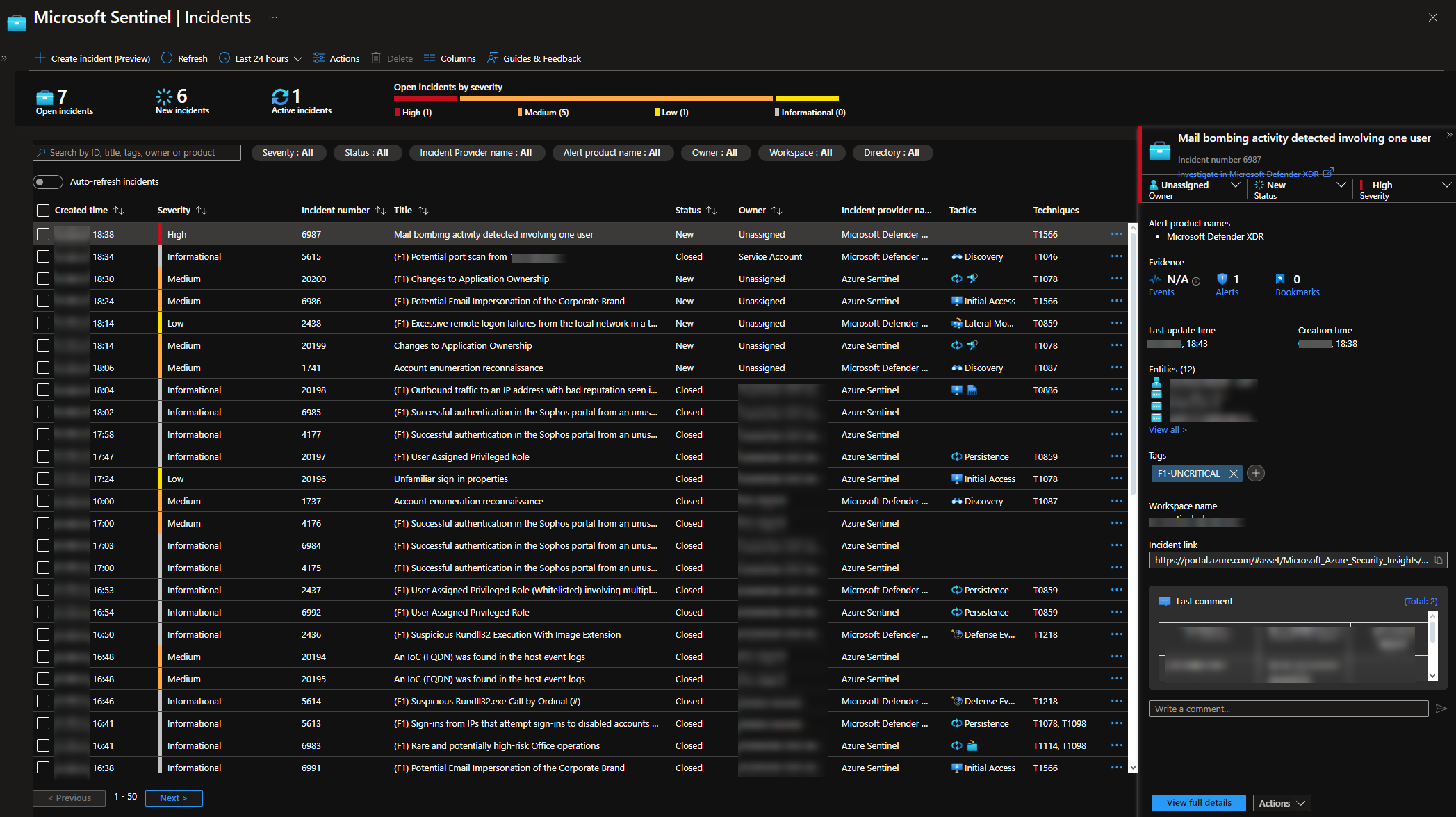Open the Severity : All filter
Viewport: 1456px width, 817px height.
288,153
